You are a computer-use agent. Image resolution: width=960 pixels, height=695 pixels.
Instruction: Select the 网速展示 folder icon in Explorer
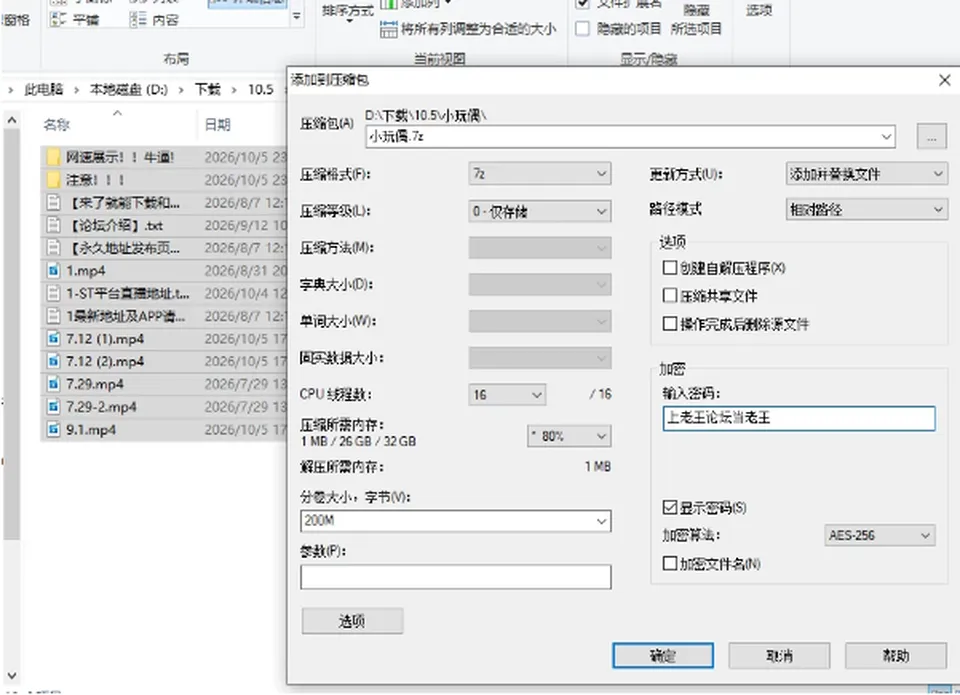click(53, 157)
